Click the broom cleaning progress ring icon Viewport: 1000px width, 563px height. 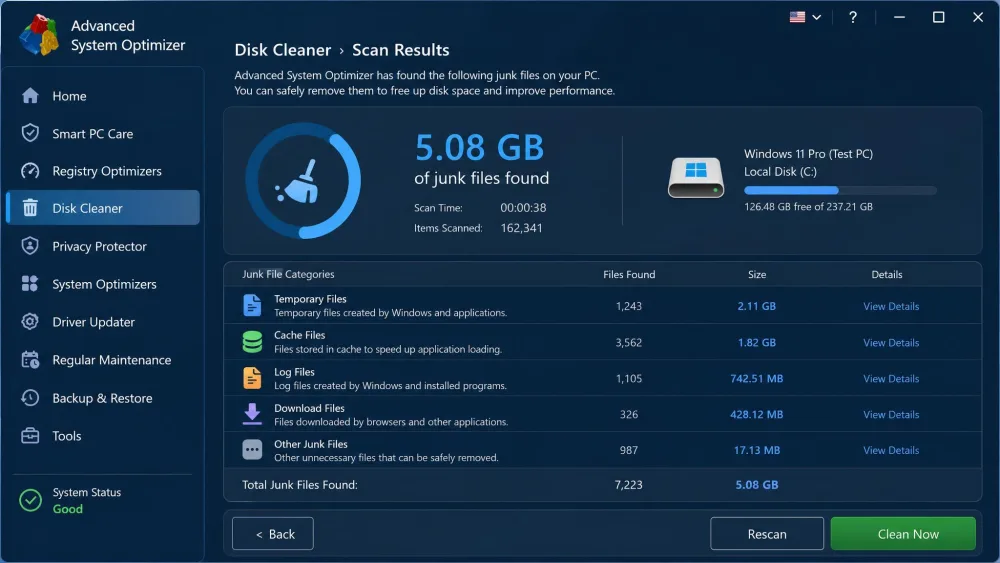pyautogui.click(x=303, y=180)
